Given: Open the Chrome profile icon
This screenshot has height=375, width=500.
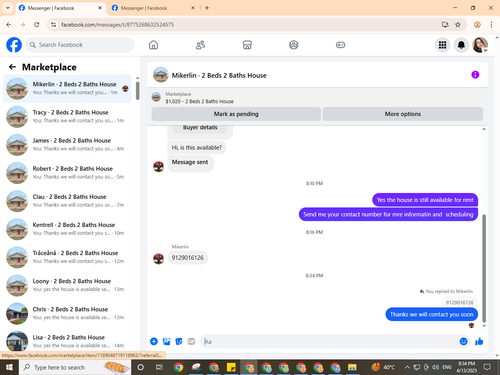Looking at the screenshot, I should point(477,24).
